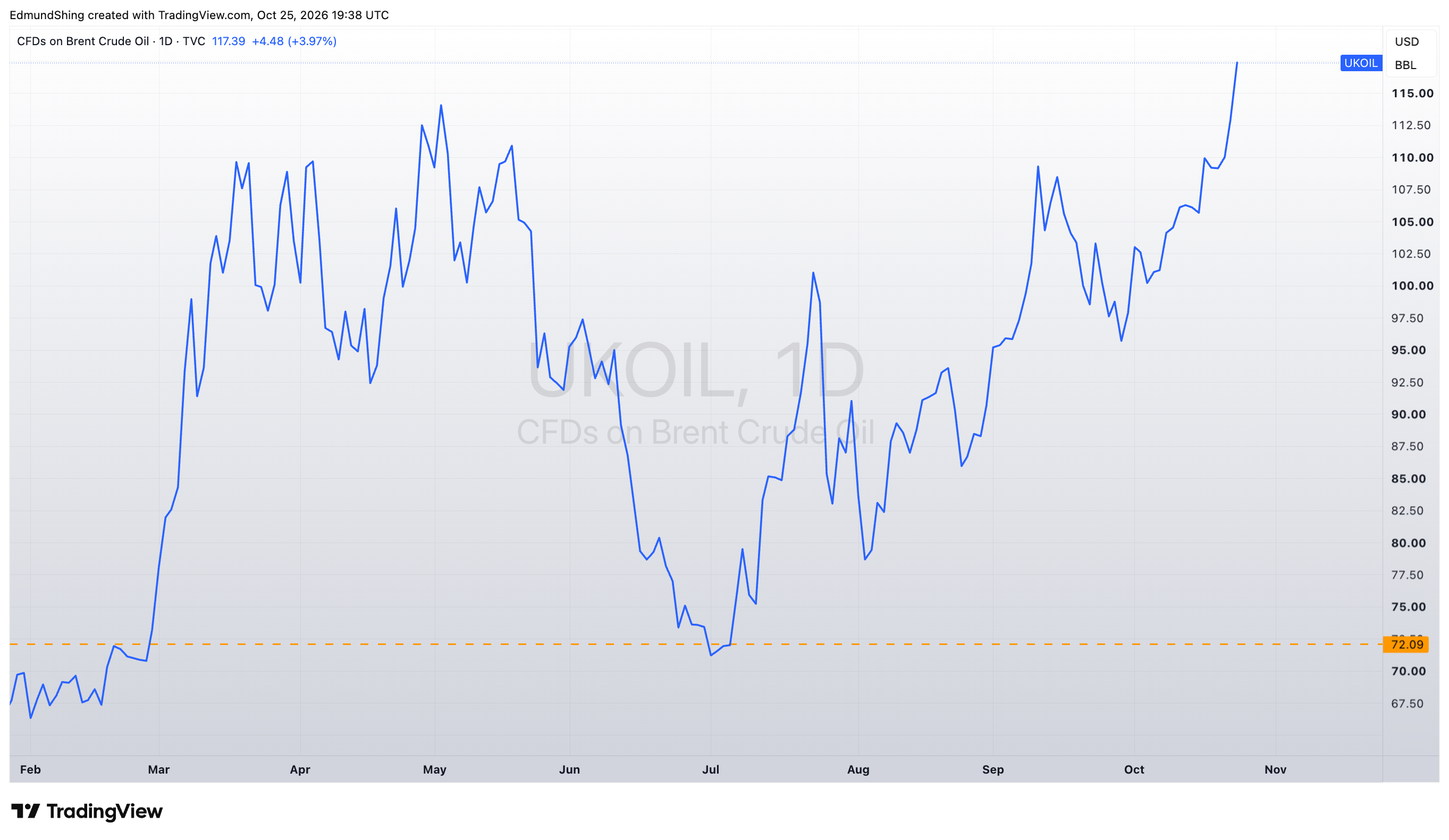This screenshot has height=840, width=1449.
Task: Click the 75.00 price axis label
Action: [1408, 607]
